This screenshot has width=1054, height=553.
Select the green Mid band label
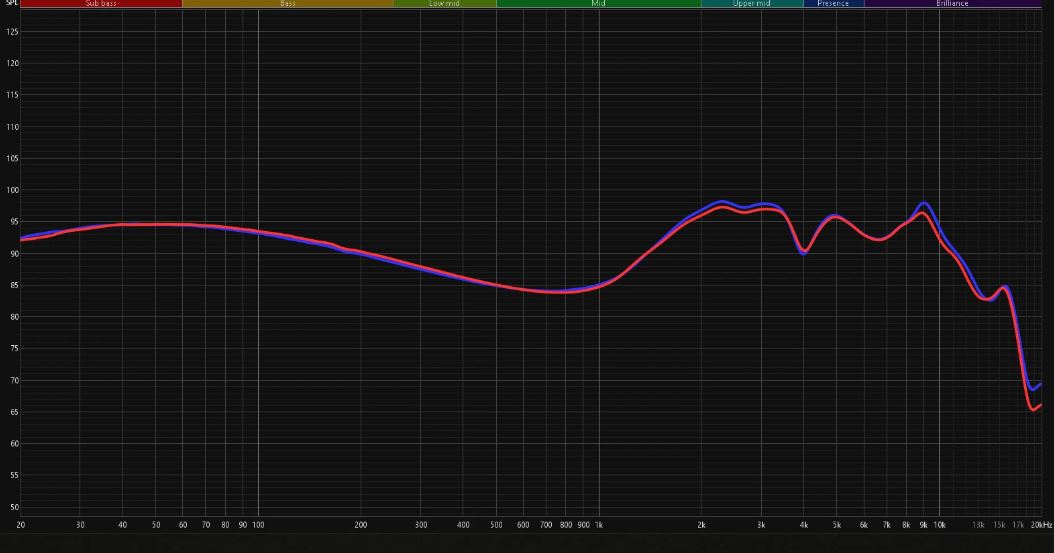(x=598, y=4)
